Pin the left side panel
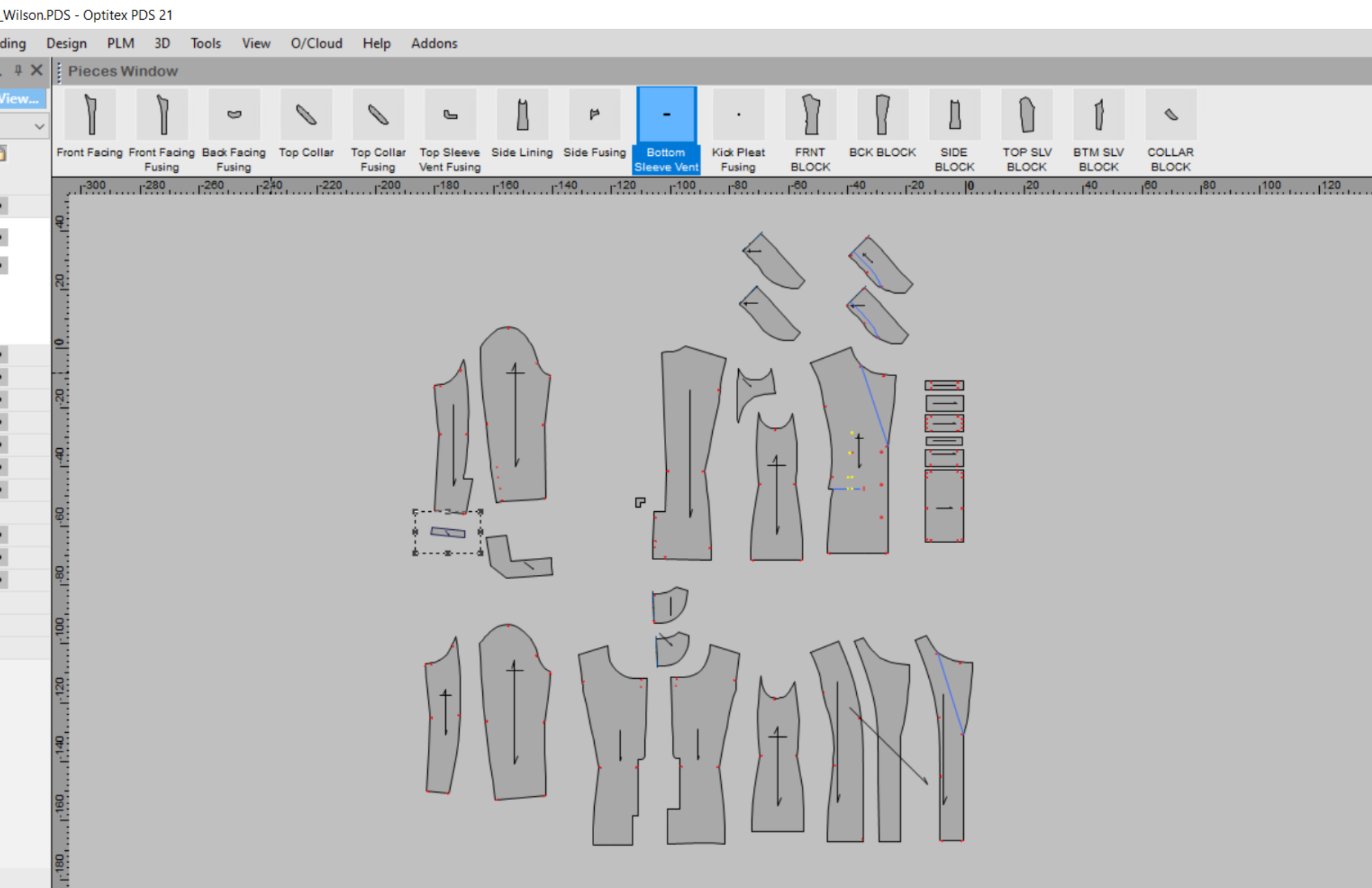1372x888 pixels. tap(19, 70)
